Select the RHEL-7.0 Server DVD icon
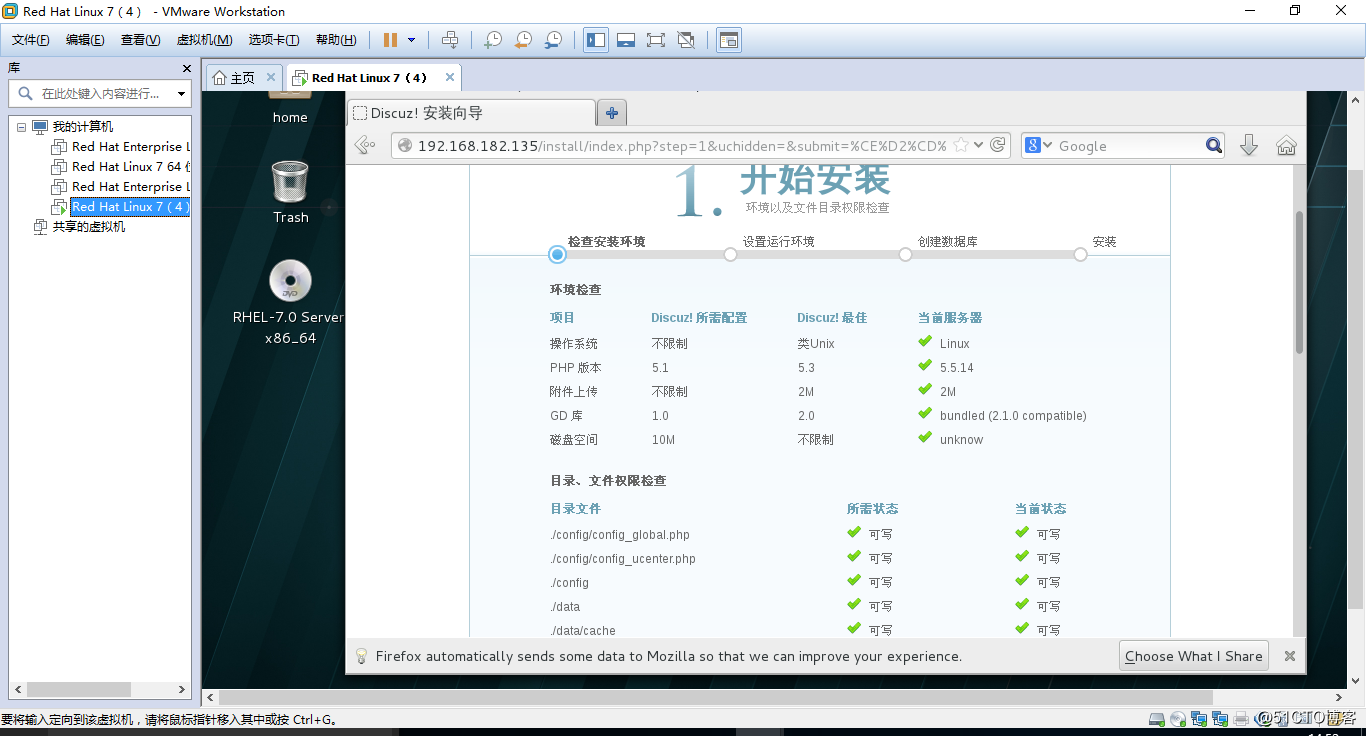 [290, 302]
